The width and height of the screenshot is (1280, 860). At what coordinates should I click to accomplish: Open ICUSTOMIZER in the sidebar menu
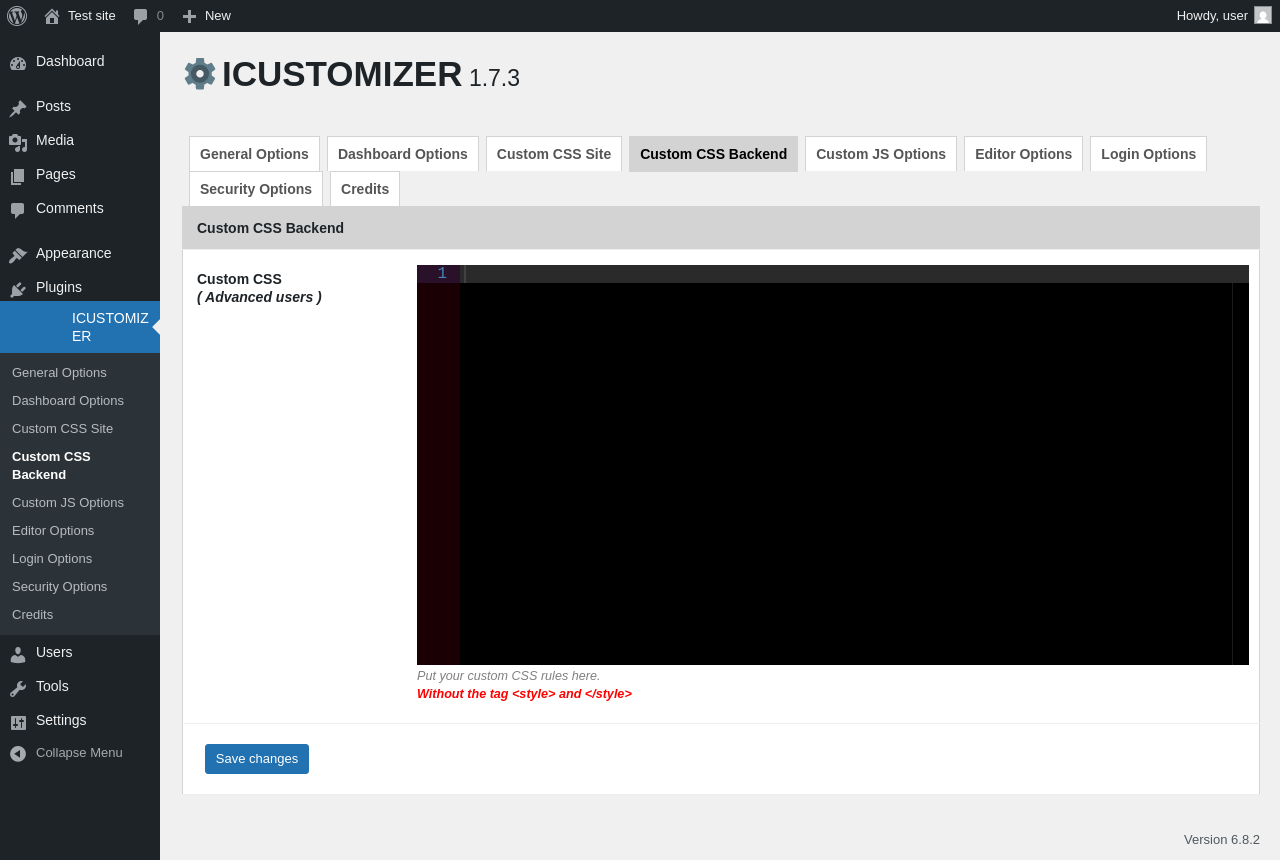point(80,327)
